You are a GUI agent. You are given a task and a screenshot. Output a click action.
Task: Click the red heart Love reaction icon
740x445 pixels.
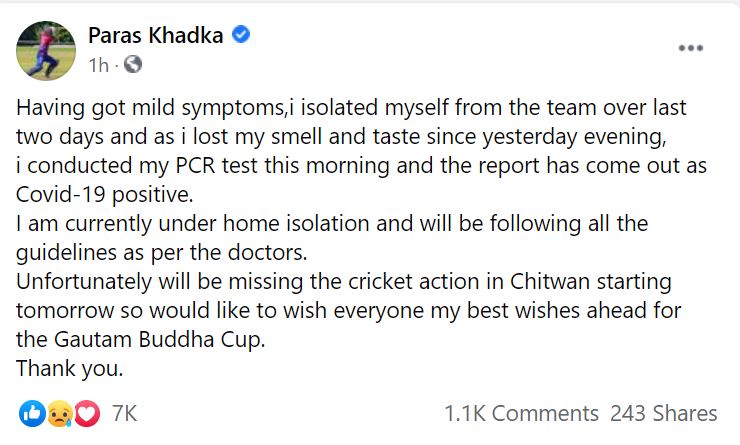coord(86,413)
